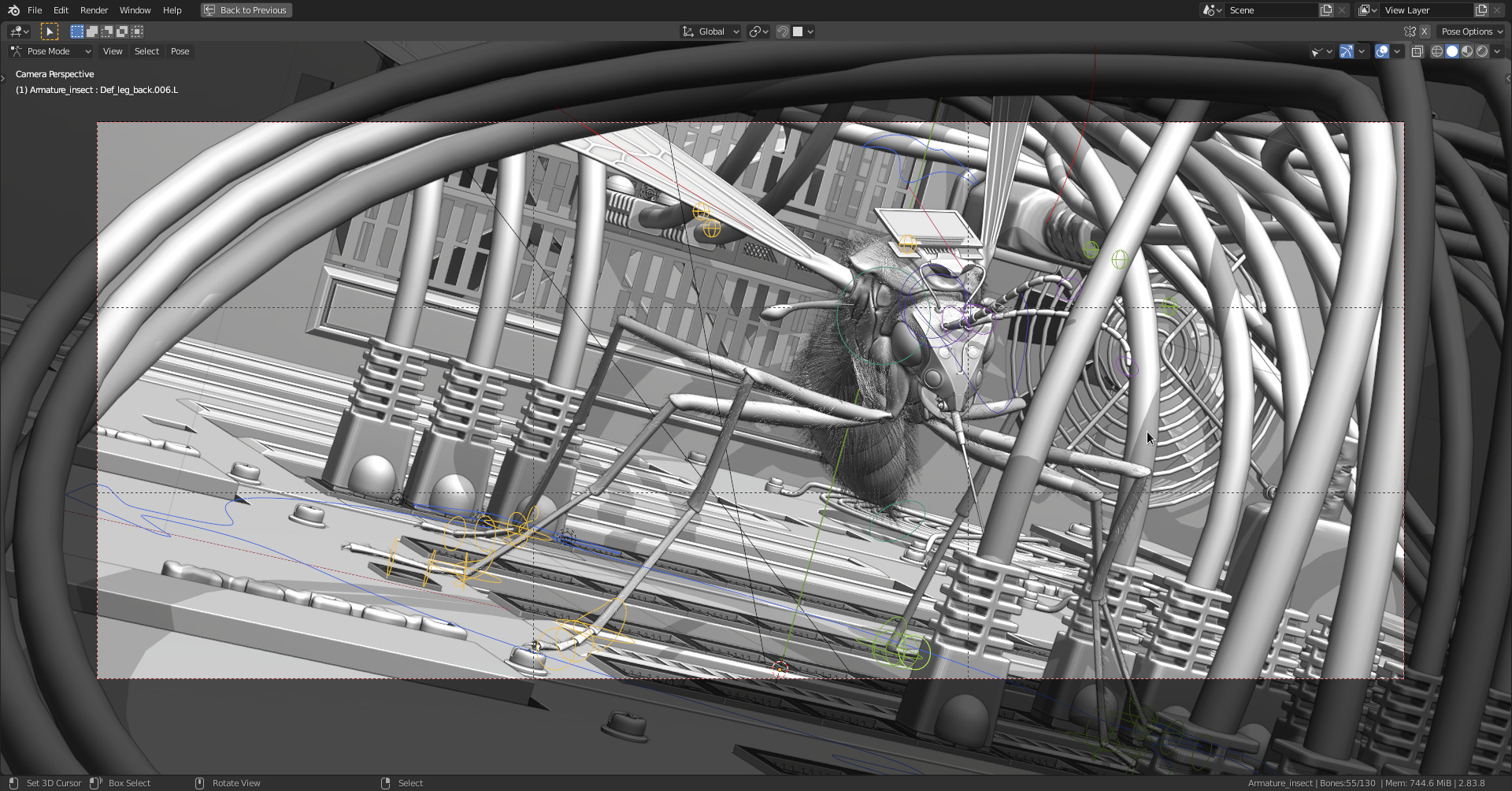Open the Scene browse dropdown

[x=1212, y=10]
